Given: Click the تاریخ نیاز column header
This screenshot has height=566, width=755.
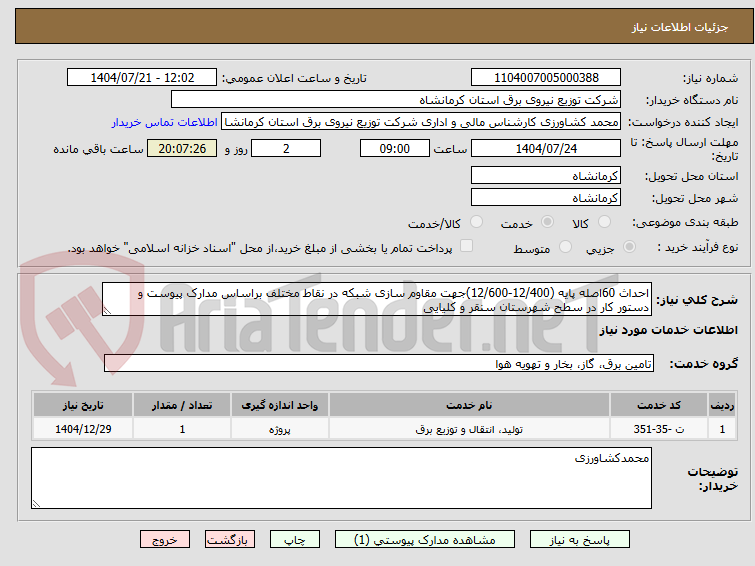Looking at the screenshot, I should click(x=83, y=405).
